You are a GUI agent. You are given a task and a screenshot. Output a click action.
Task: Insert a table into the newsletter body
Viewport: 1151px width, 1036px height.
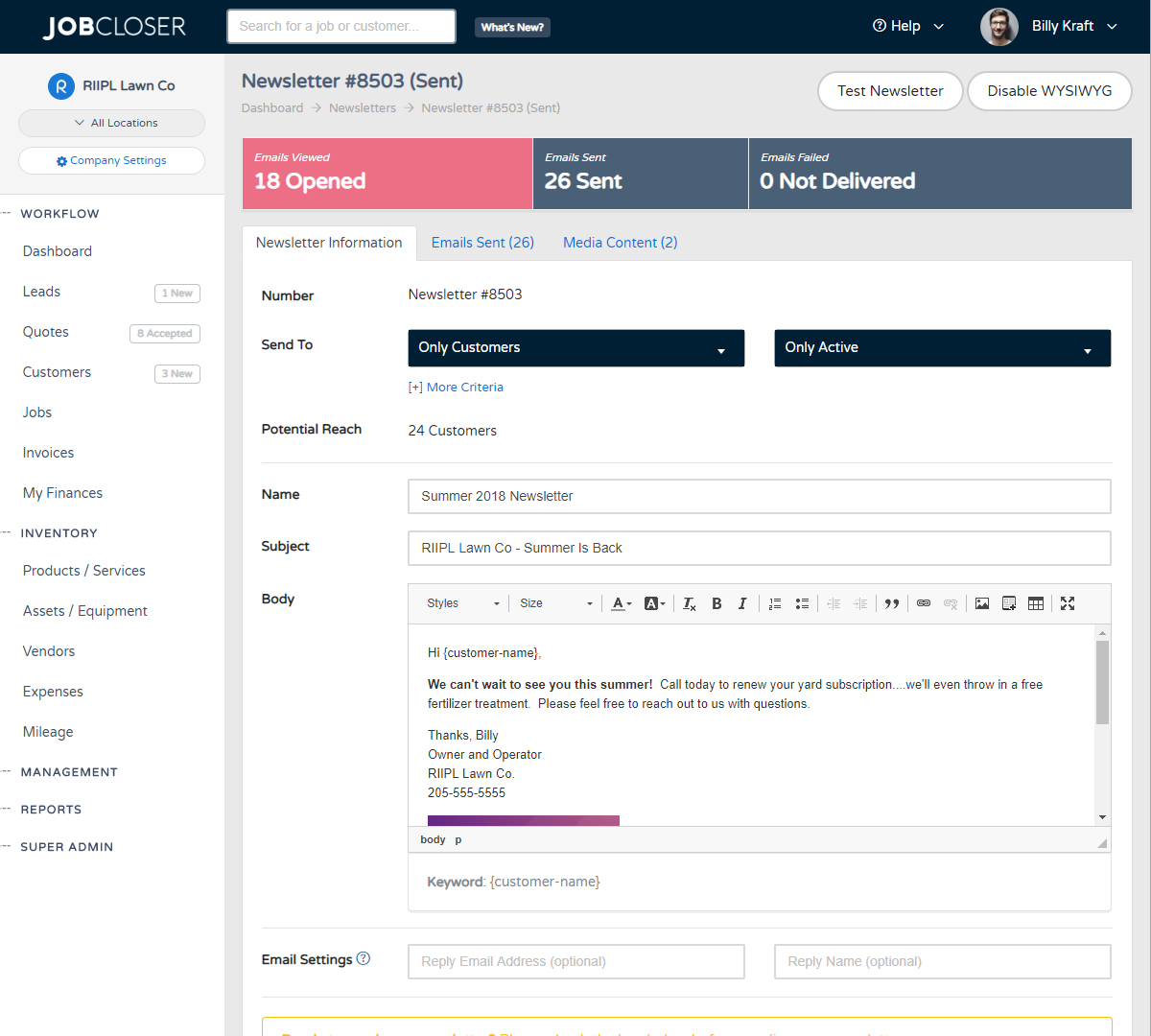pyautogui.click(x=1036, y=603)
